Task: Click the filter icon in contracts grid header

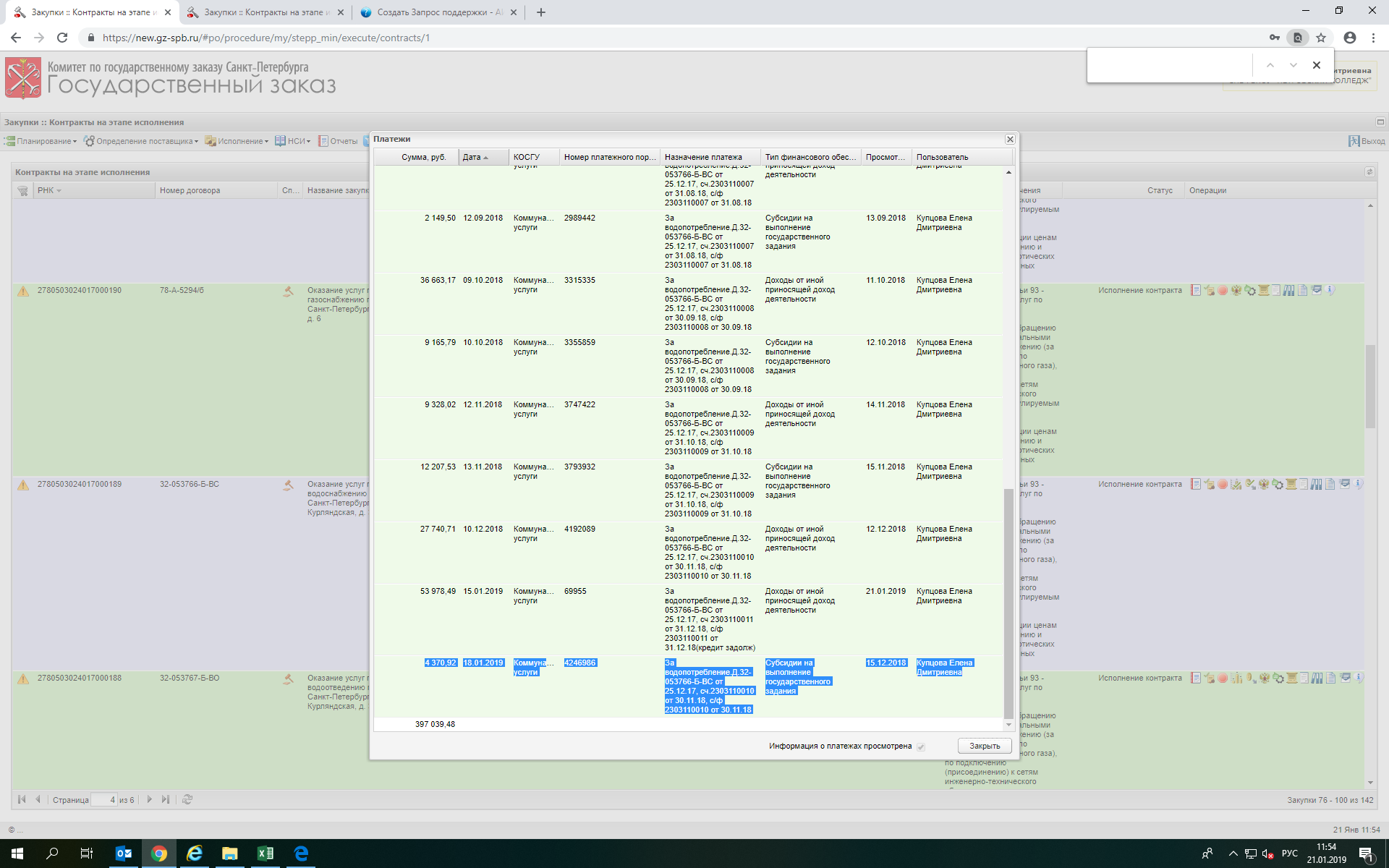Action: [x=23, y=191]
